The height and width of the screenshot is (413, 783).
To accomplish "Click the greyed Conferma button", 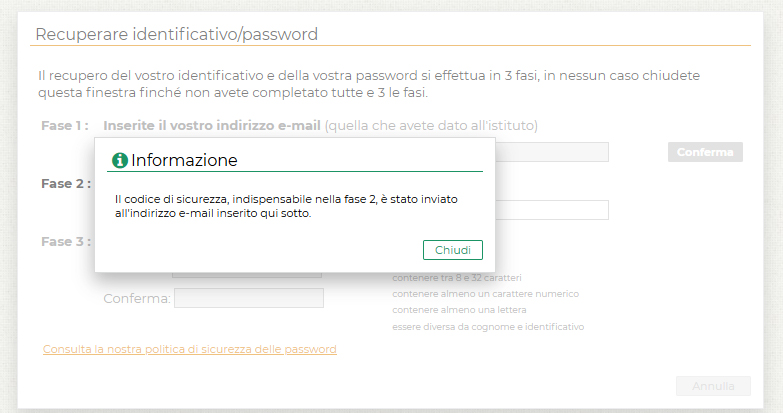I will pos(705,152).
